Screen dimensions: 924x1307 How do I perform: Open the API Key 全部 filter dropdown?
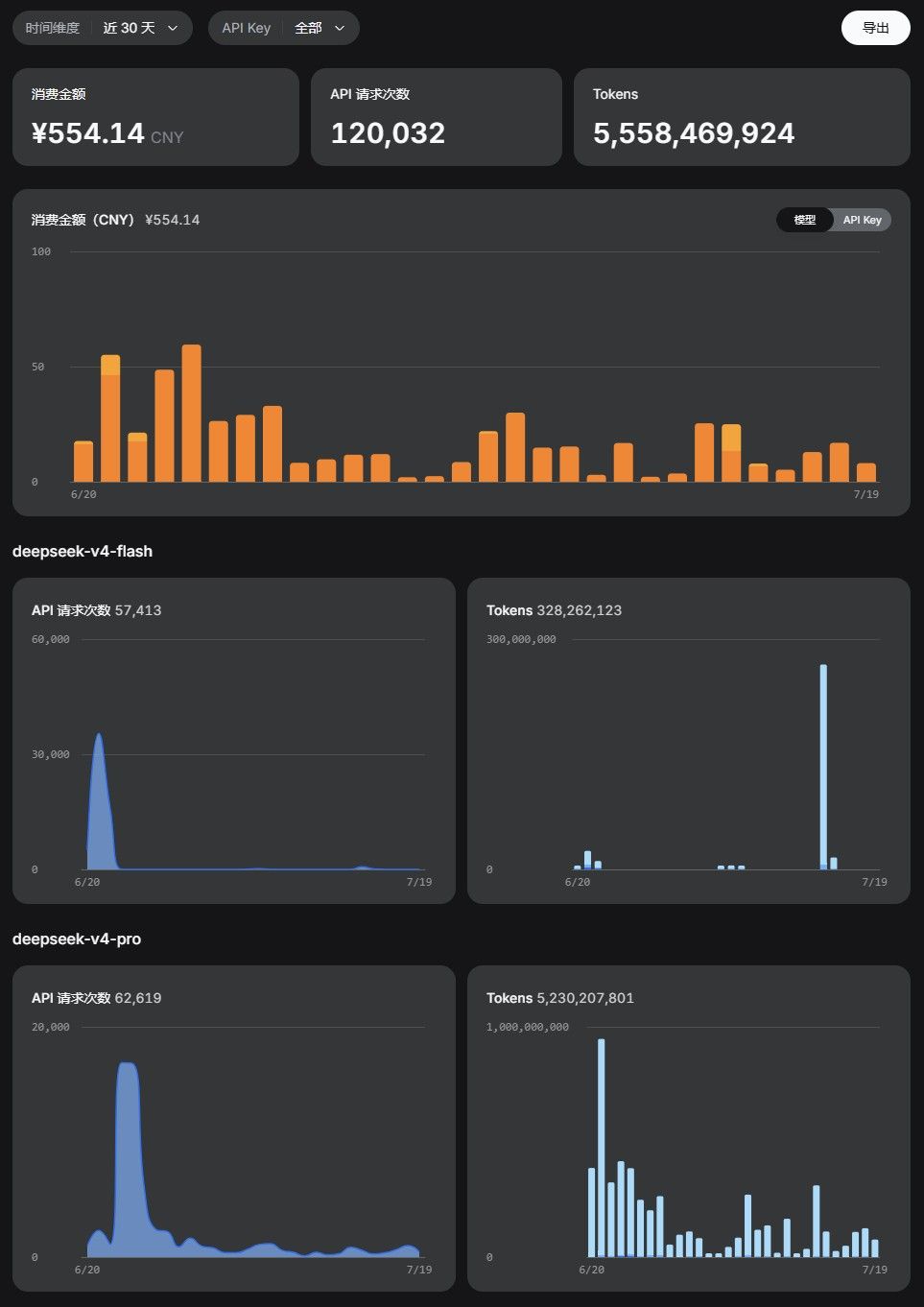coord(284,28)
